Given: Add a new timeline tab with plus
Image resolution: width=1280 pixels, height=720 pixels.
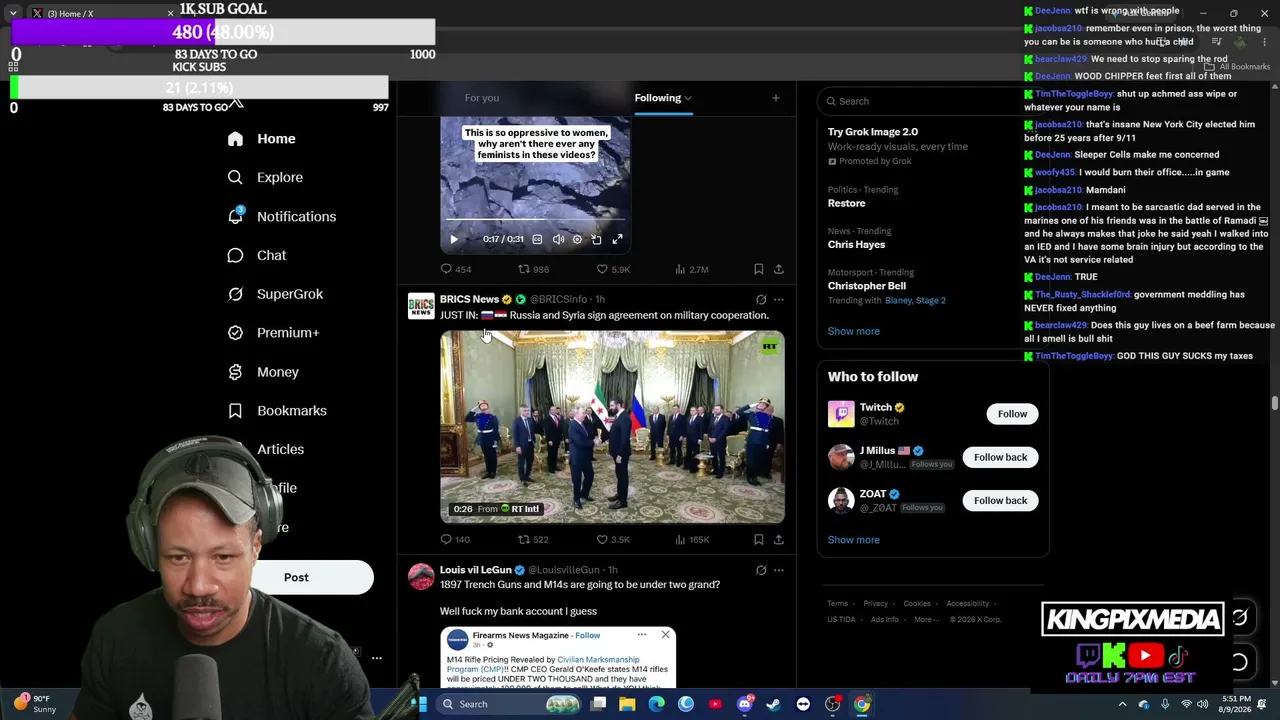Looking at the screenshot, I should [775, 98].
